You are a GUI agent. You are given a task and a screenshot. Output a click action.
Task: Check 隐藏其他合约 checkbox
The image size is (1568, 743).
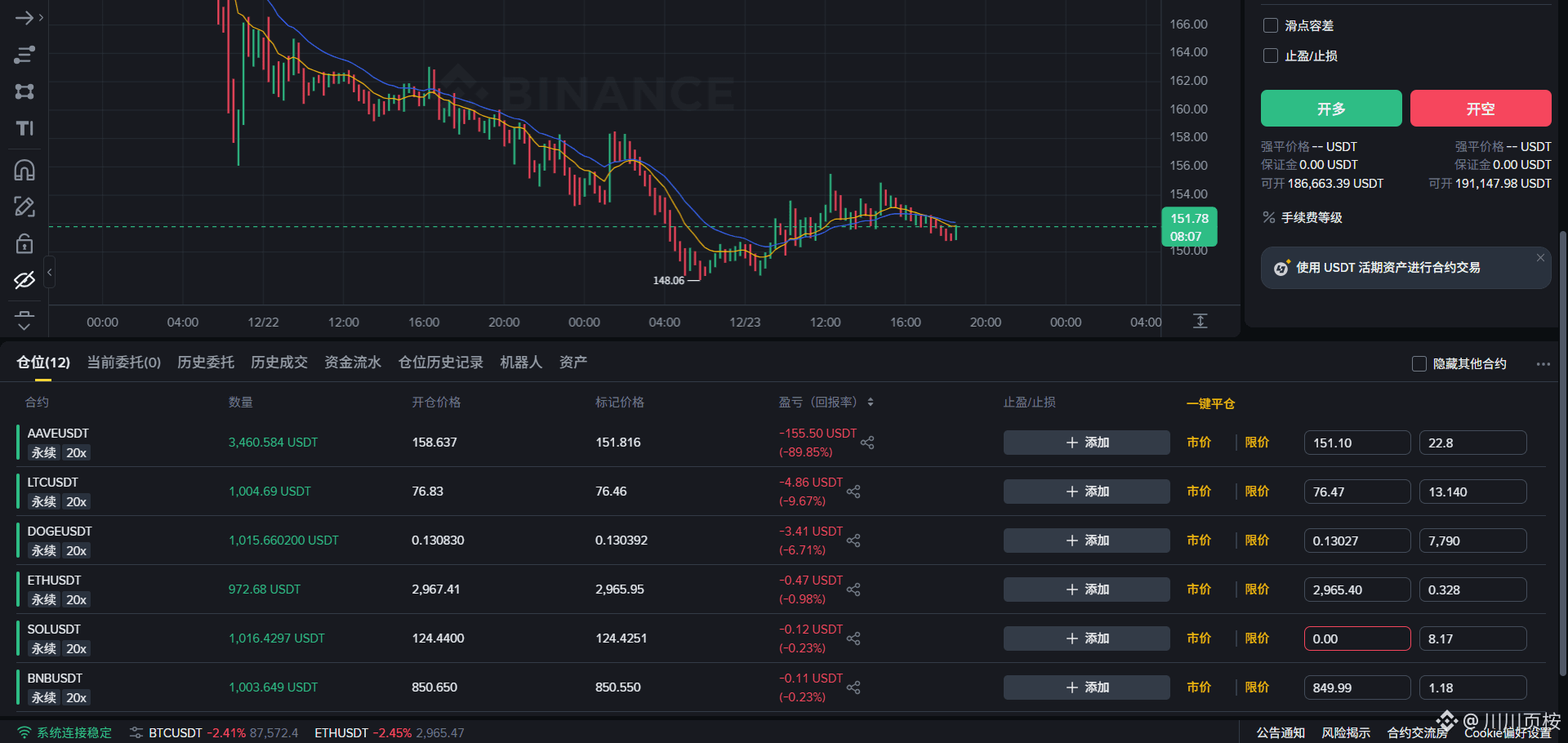(x=1419, y=363)
